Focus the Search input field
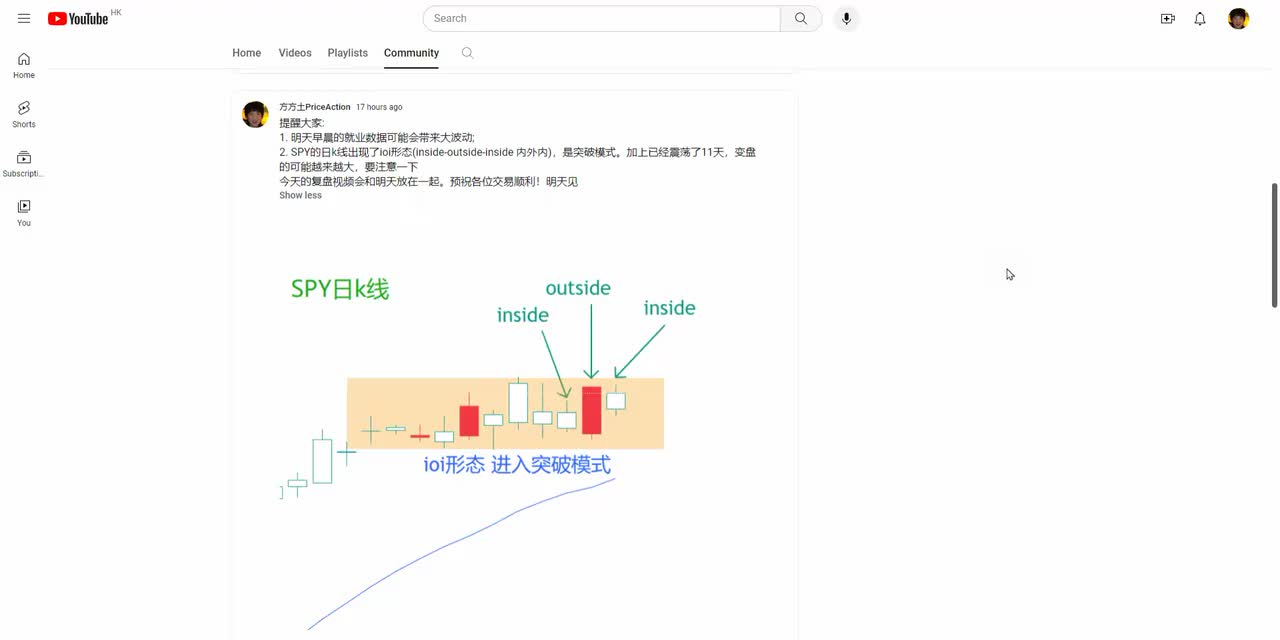Screen dimensions: 1280x640 point(602,18)
